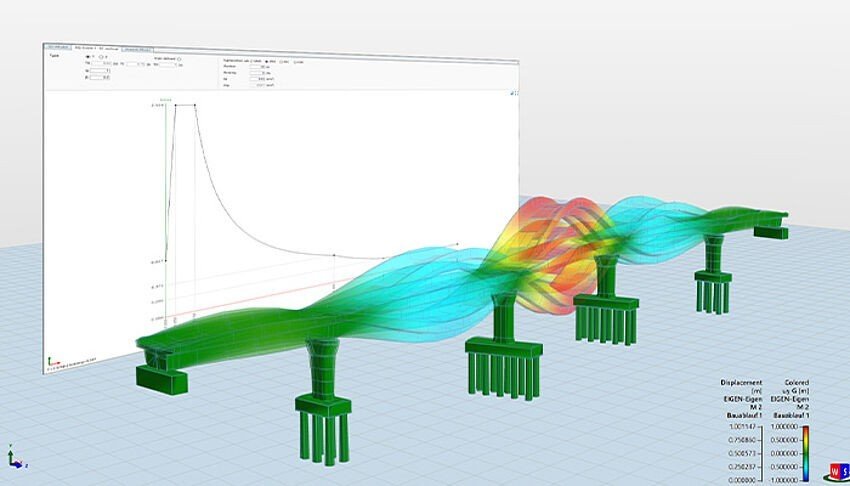Click the second period input field in the Type row
The height and width of the screenshot is (486, 850).
tap(136, 64)
